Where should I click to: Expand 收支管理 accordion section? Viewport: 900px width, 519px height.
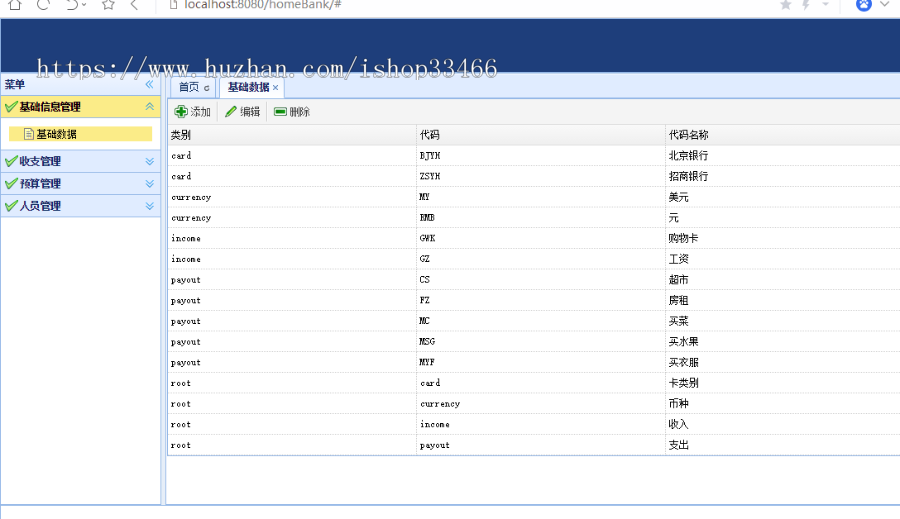point(149,161)
